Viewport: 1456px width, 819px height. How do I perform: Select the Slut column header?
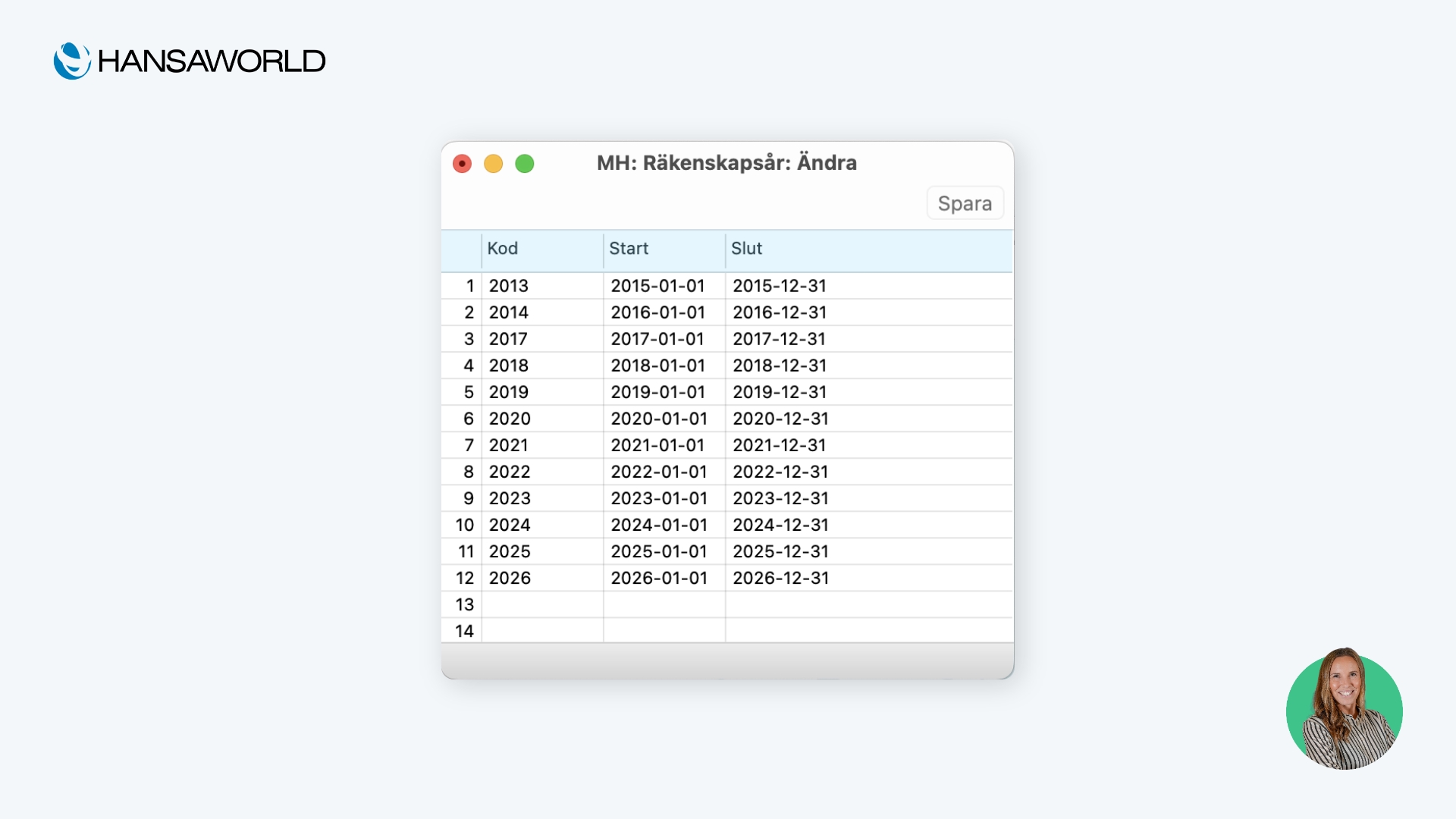[868, 249]
